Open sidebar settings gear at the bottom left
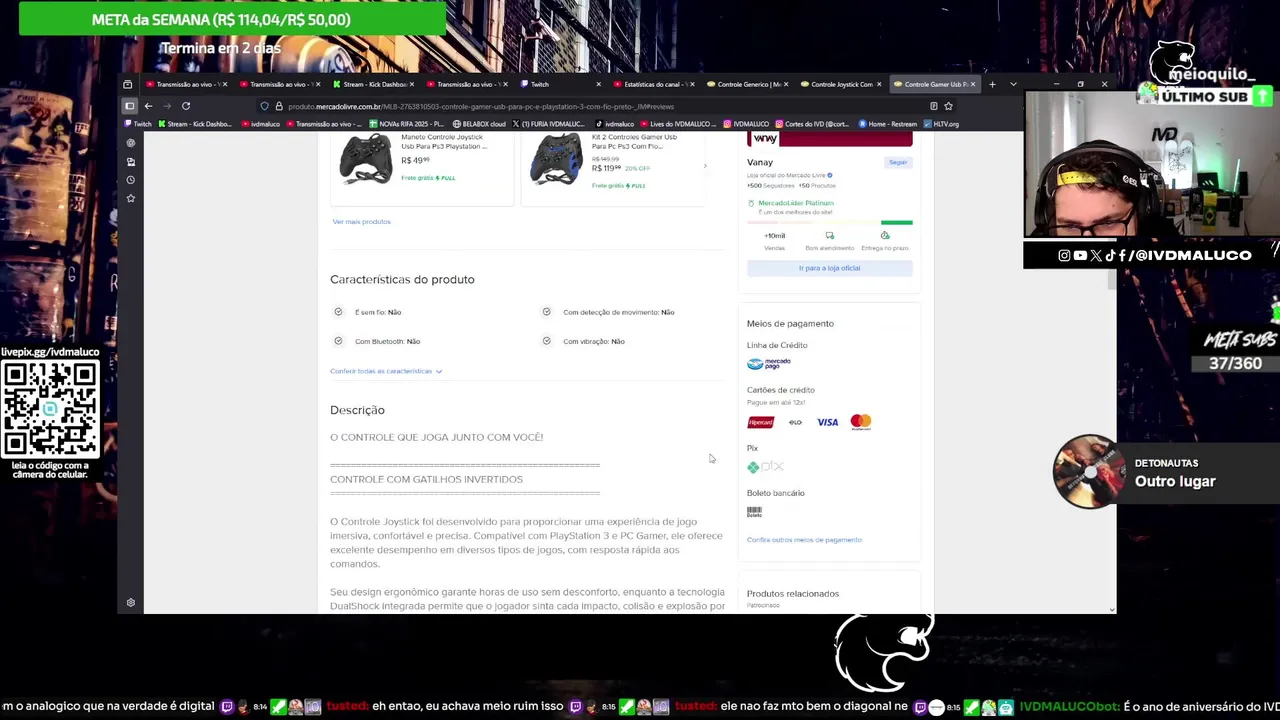 (131, 603)
